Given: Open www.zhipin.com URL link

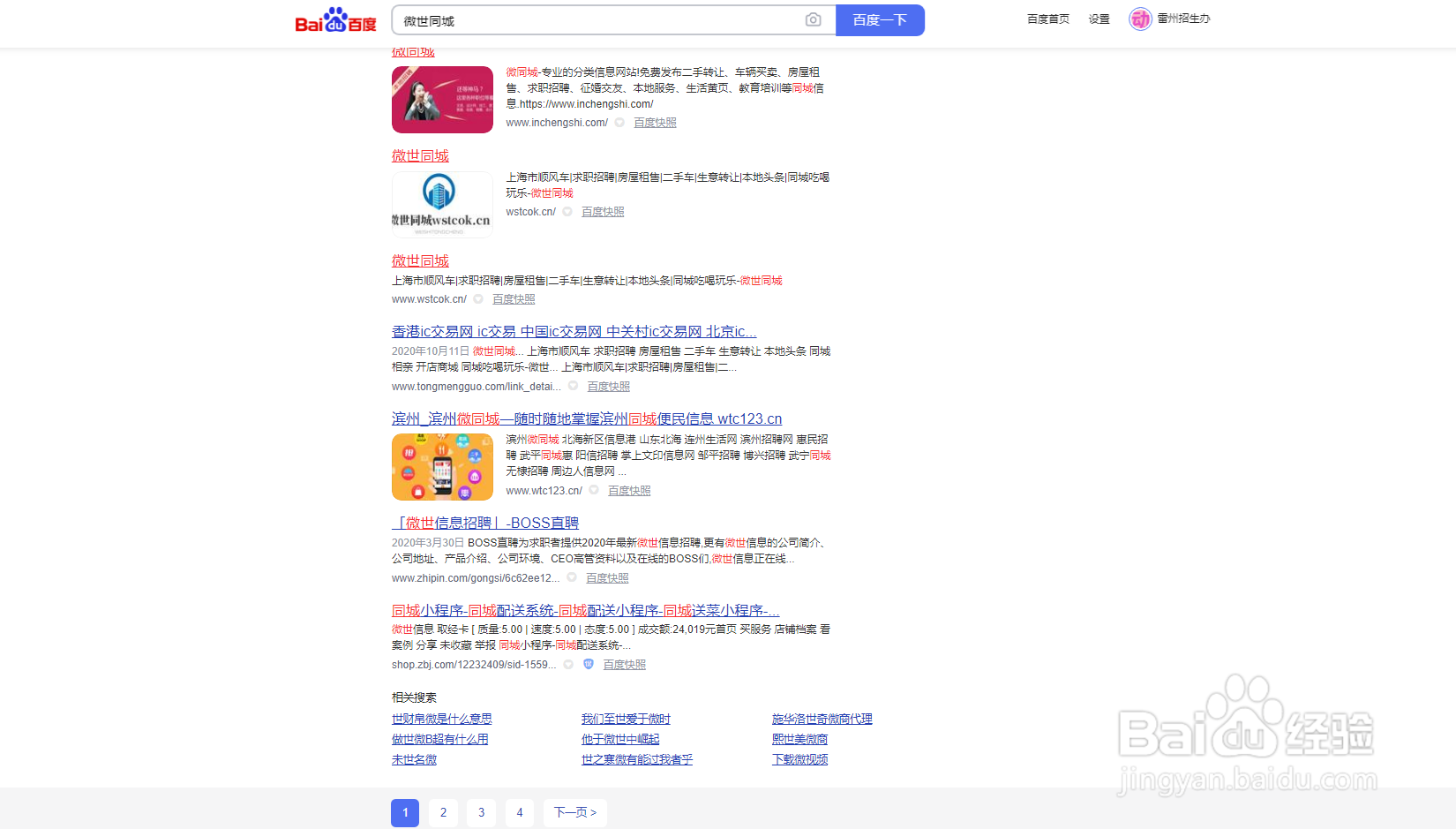Looking at the screenshot, I should click(476, 578).
